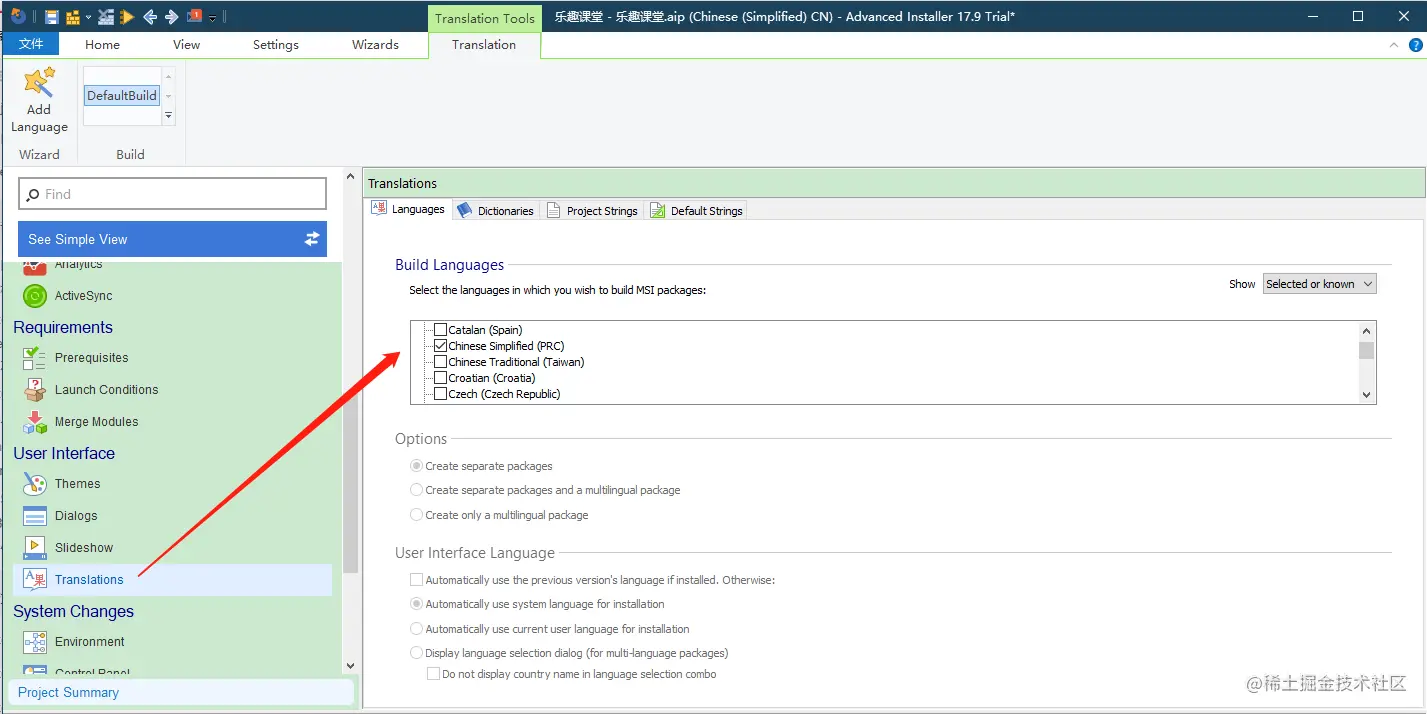Click the Build gallery up arrow
The height and width of the screenshot is (714, 1427).
point(168,76)
